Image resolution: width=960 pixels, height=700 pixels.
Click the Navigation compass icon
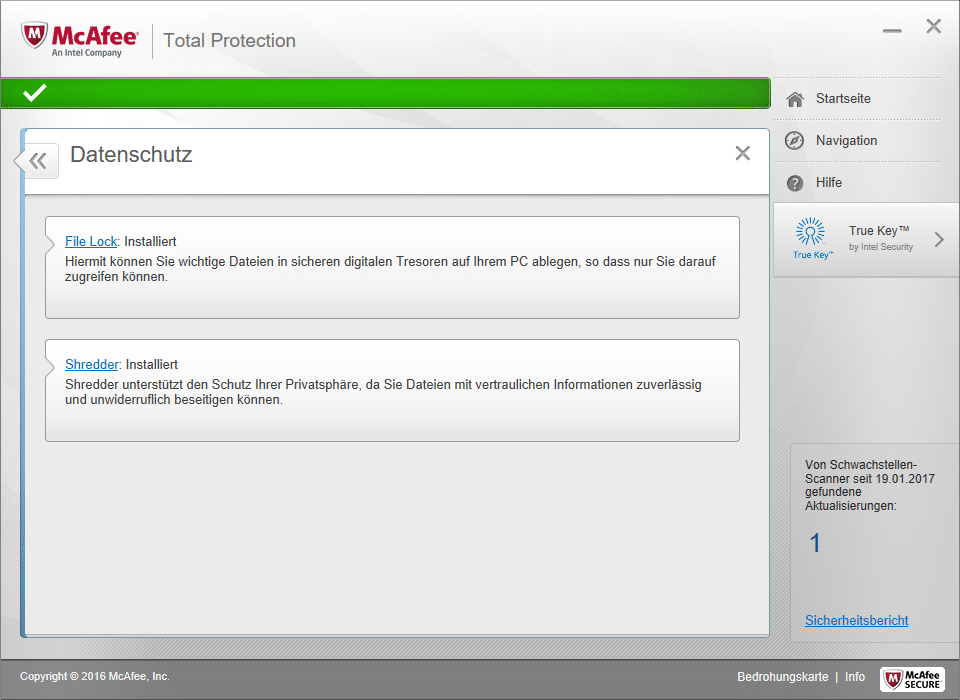click(795, 141)
